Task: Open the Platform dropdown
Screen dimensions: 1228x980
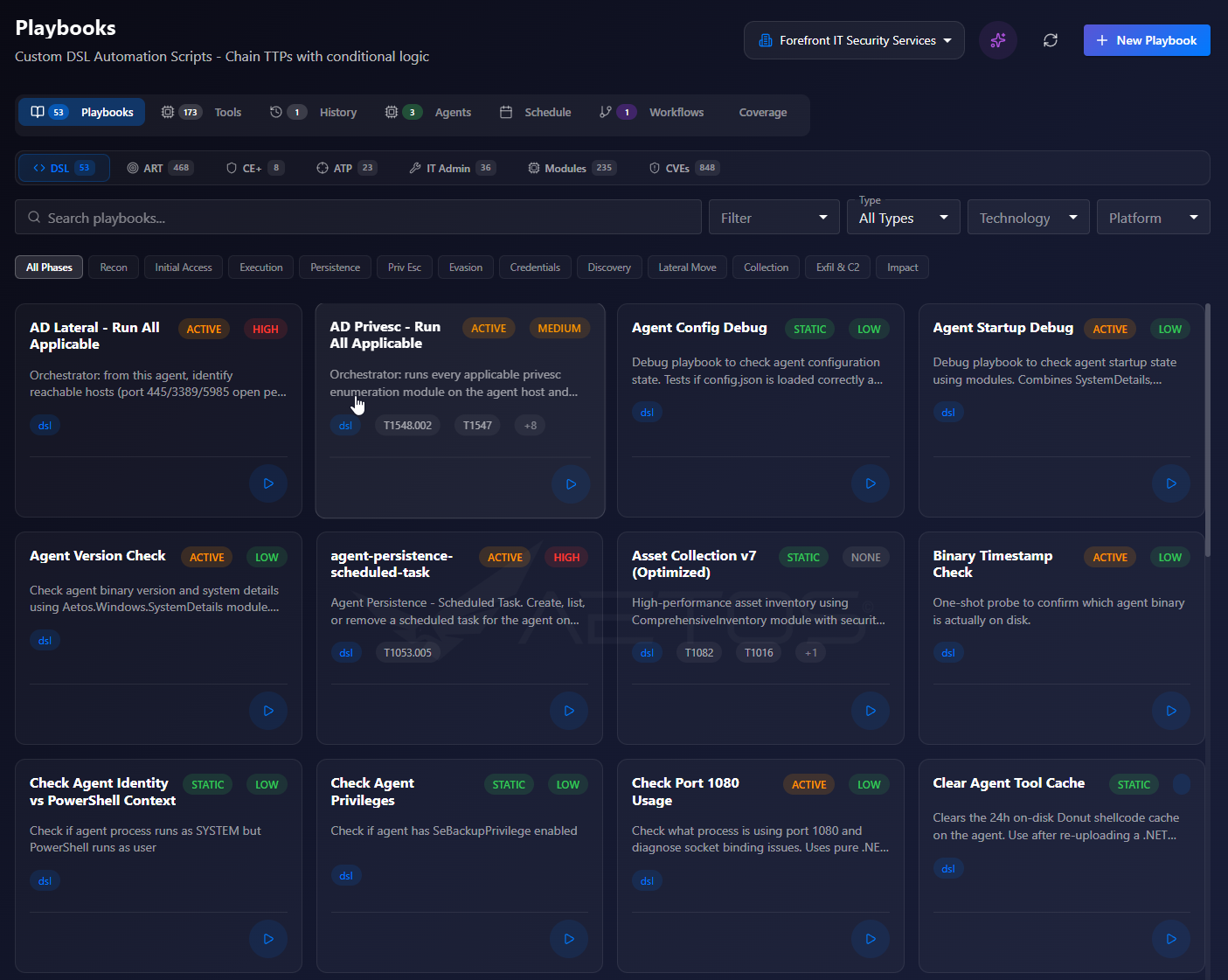Action: [x=1154, y=218]
